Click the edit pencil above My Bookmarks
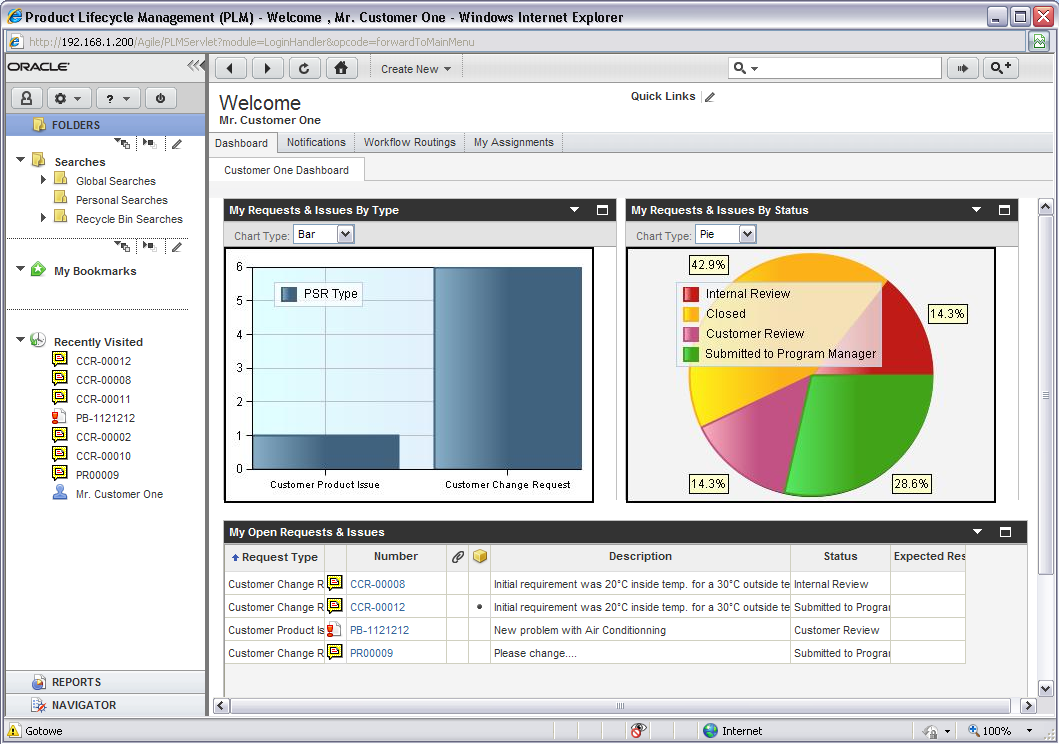This screenshot has height=744, width=1059. pyautogui.click(x=177, y=247)
